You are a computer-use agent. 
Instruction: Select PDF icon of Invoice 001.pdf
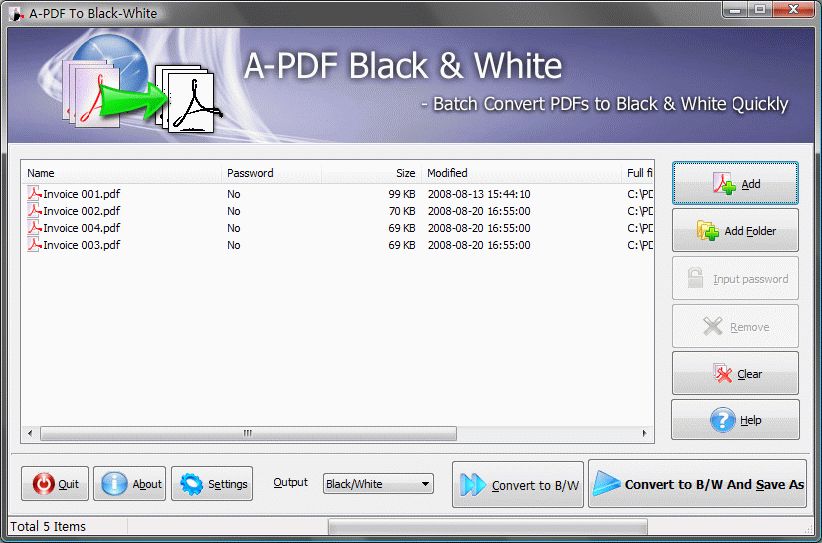click(34, 193)
